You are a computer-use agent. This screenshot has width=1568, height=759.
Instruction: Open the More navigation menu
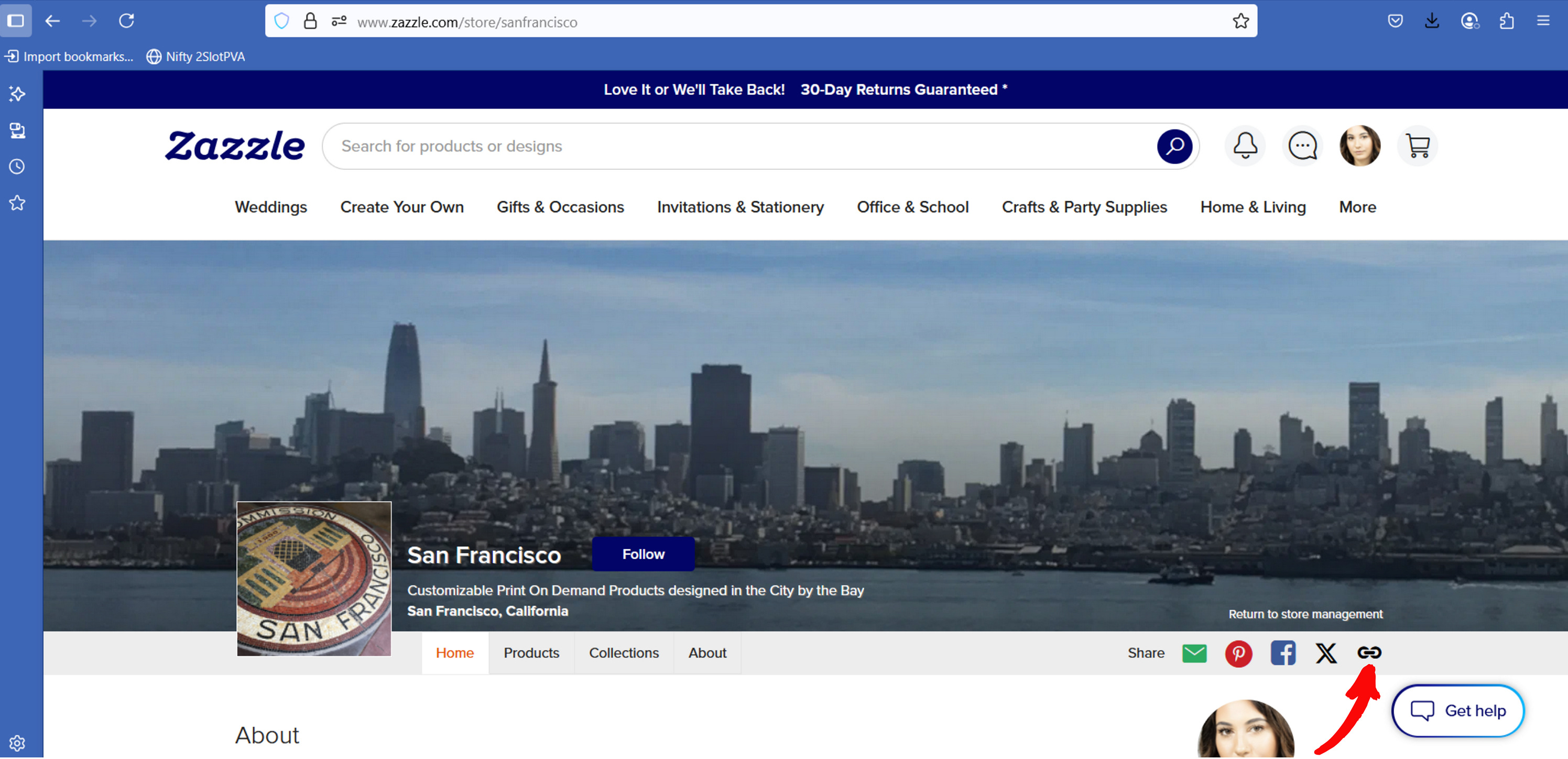click(x=1357, y=207)
